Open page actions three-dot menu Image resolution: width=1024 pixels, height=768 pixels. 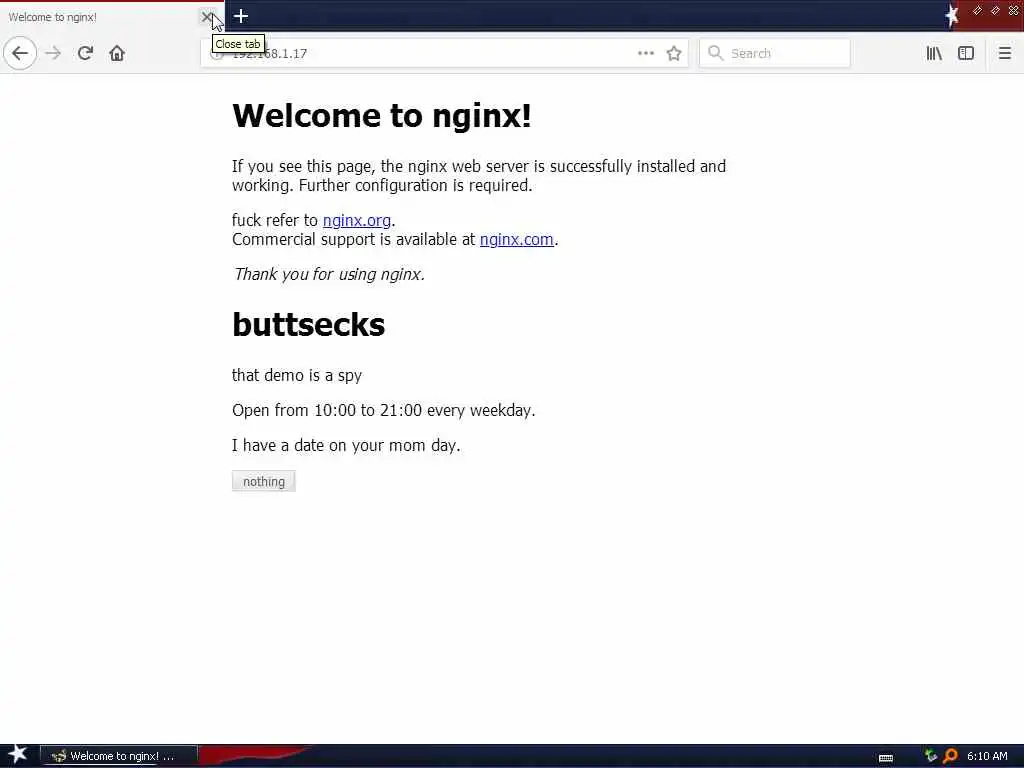point(646,53)
